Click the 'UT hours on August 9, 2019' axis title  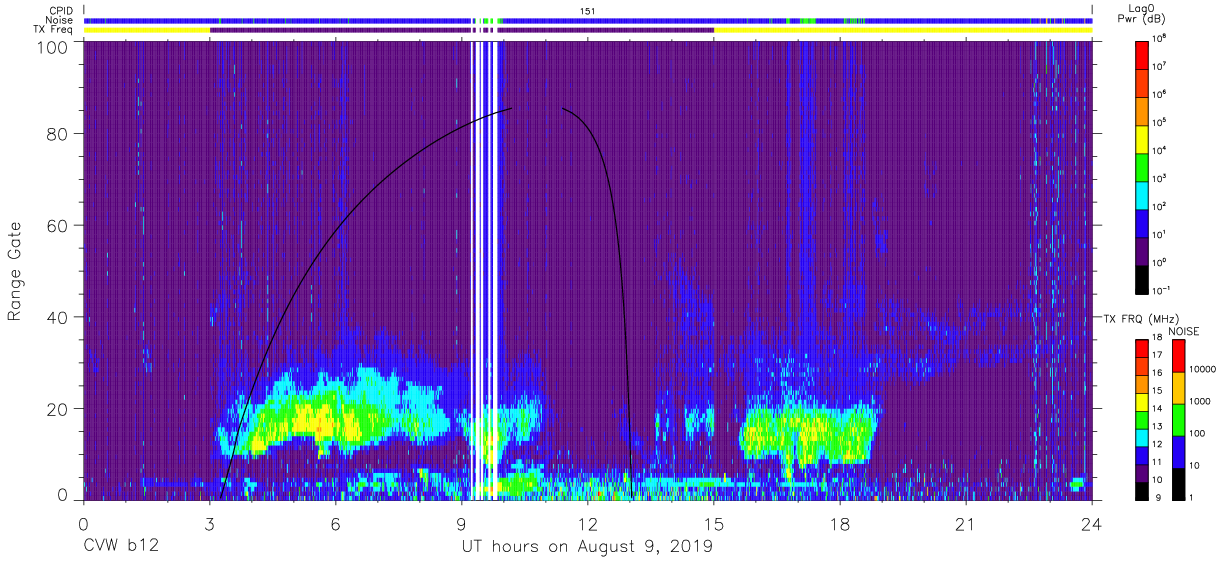587,547
